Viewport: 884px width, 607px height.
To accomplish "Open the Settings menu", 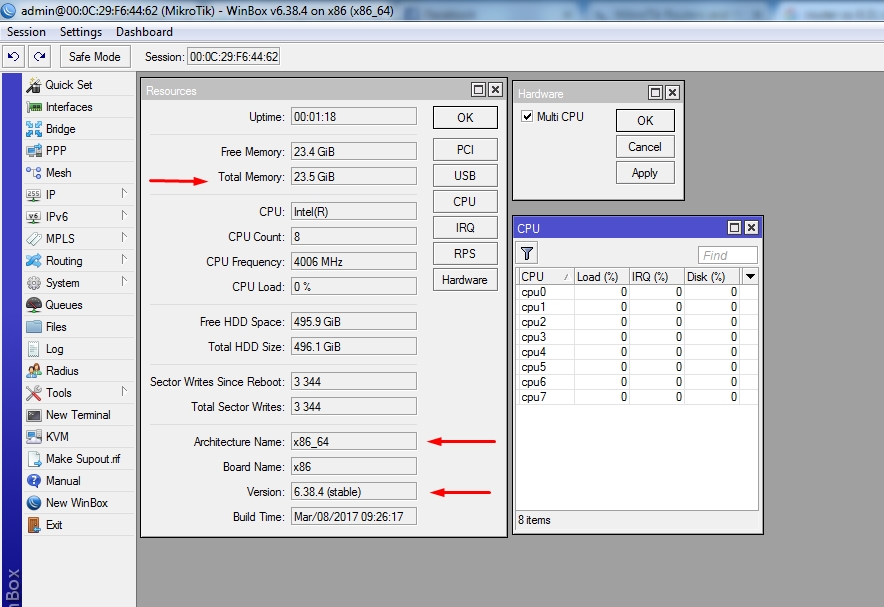I will click(81, 32).
